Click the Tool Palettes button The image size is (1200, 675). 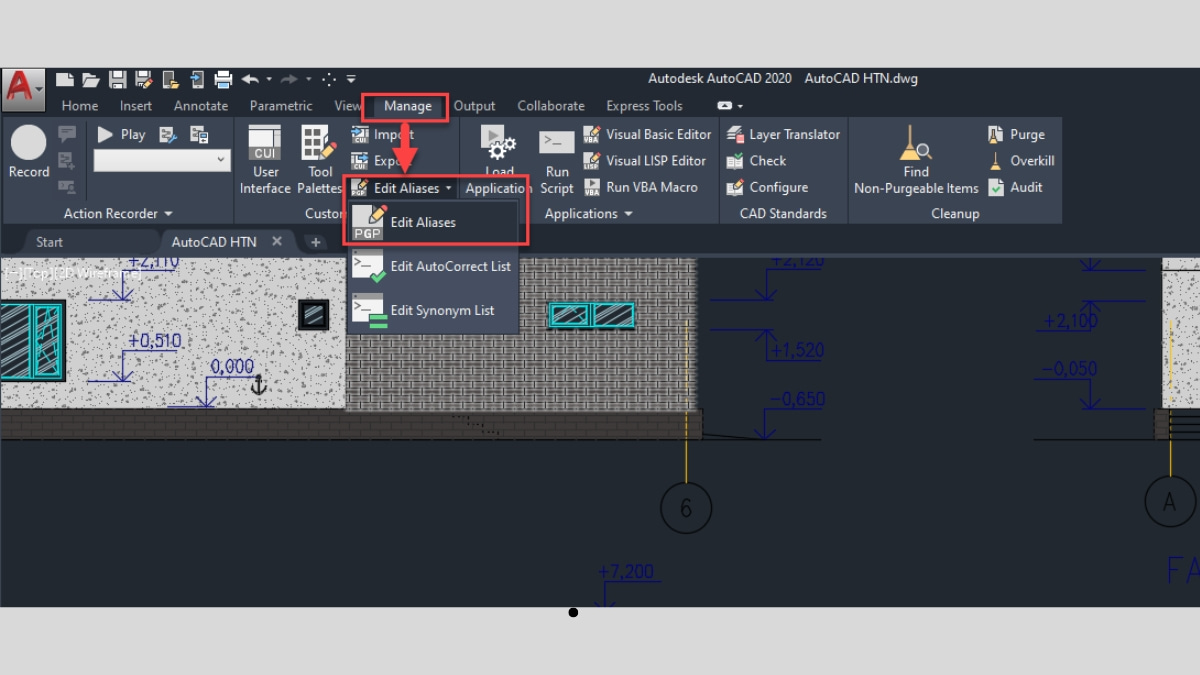coord(319,160)
